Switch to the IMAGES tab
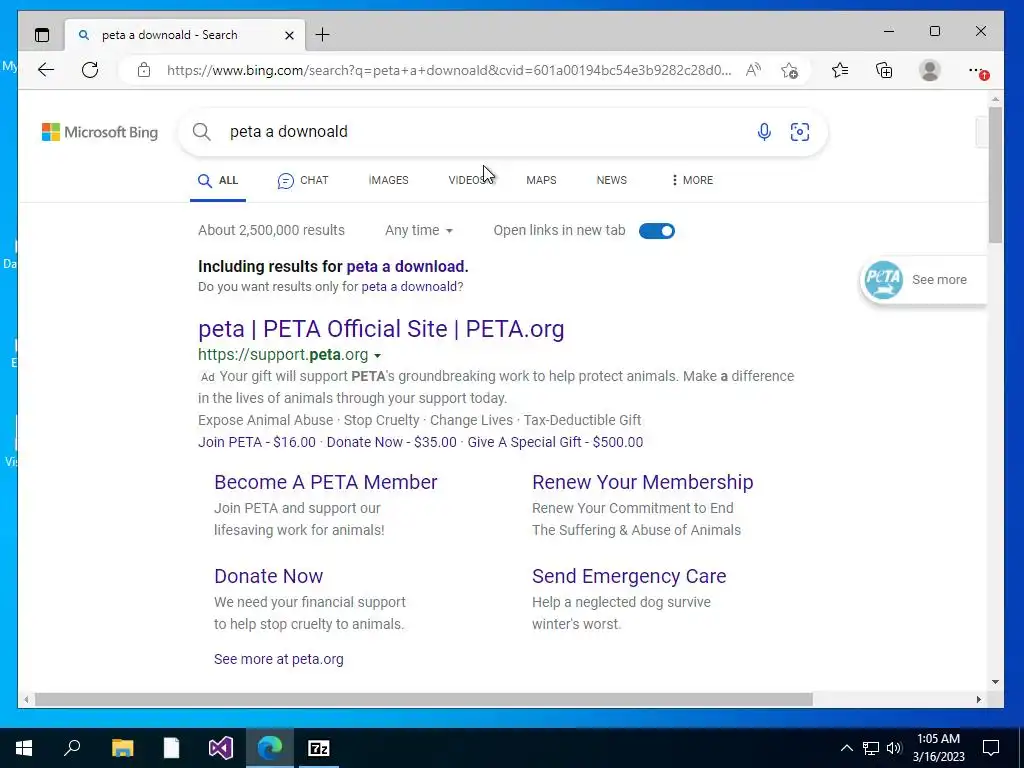 pos(389,180)
